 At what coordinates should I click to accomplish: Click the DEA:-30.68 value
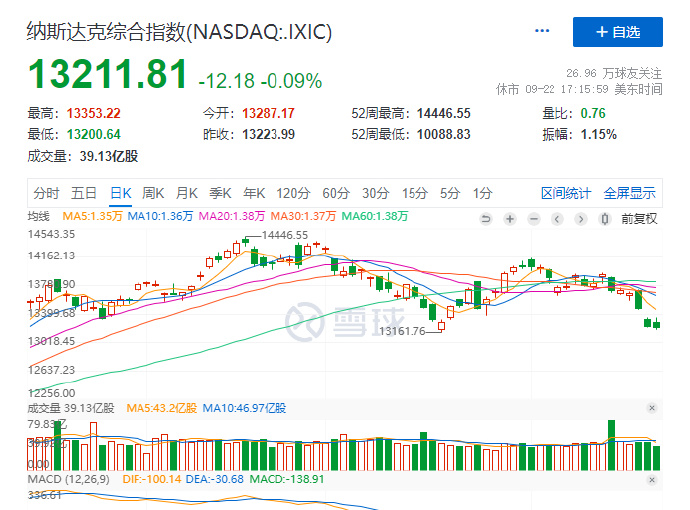(215, 479)
